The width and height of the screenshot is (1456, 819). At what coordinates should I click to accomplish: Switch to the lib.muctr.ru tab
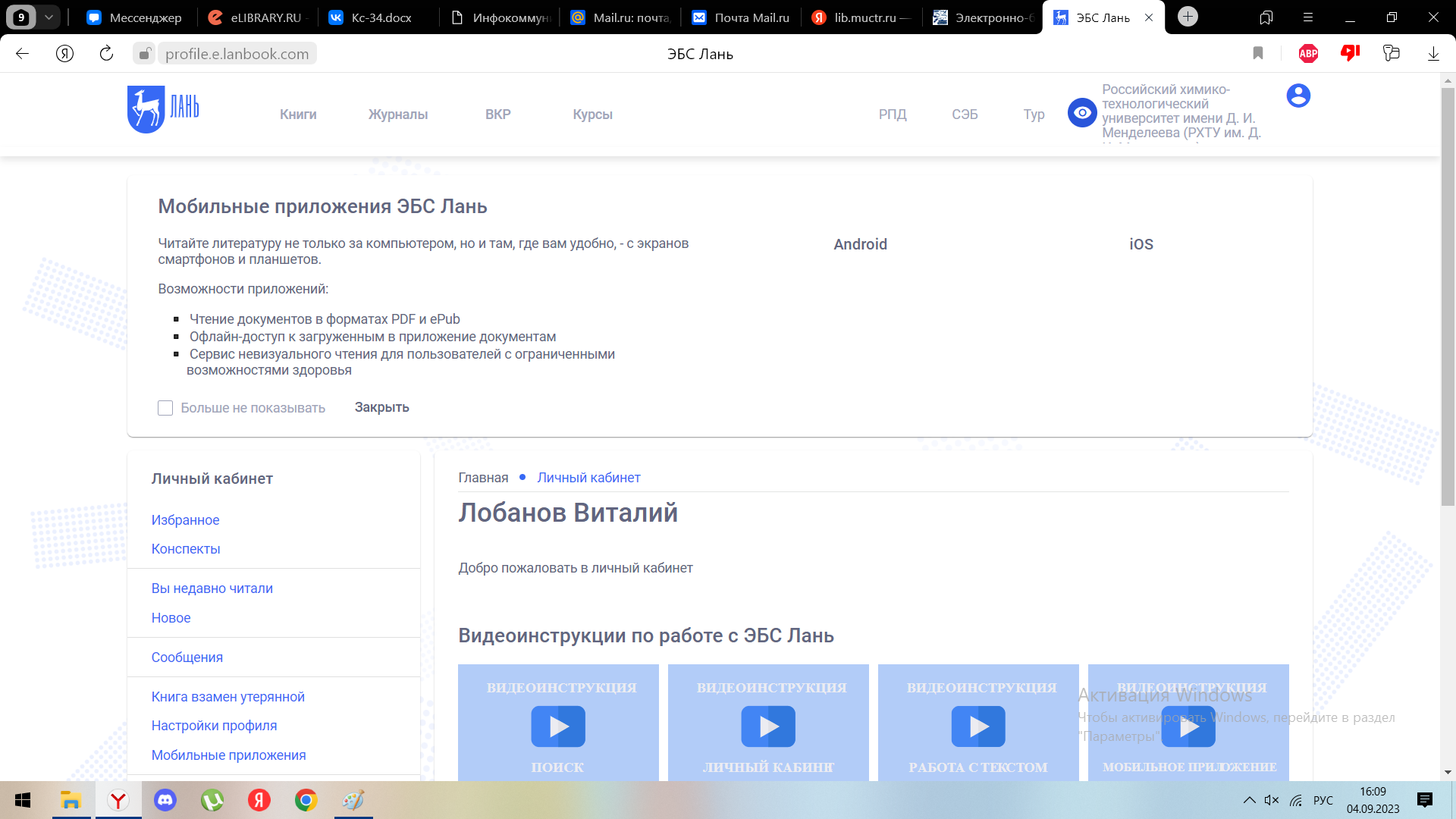[x=861, y=17]
